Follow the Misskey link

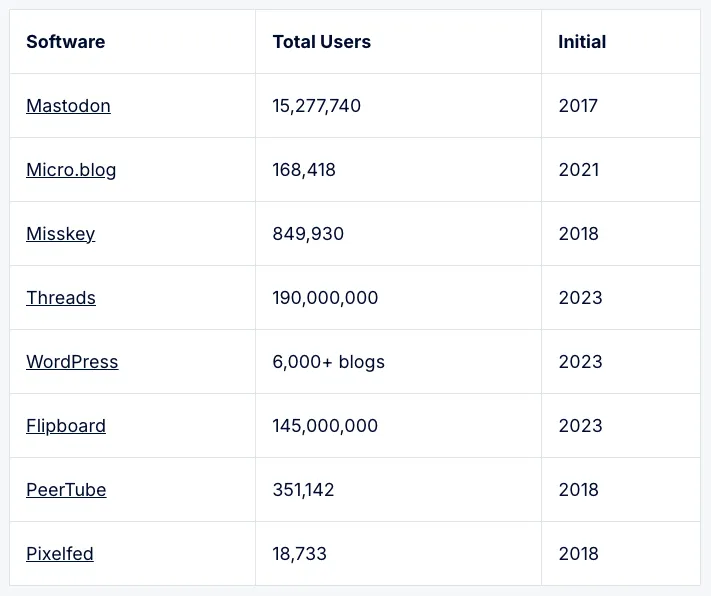tap(60, 234)
